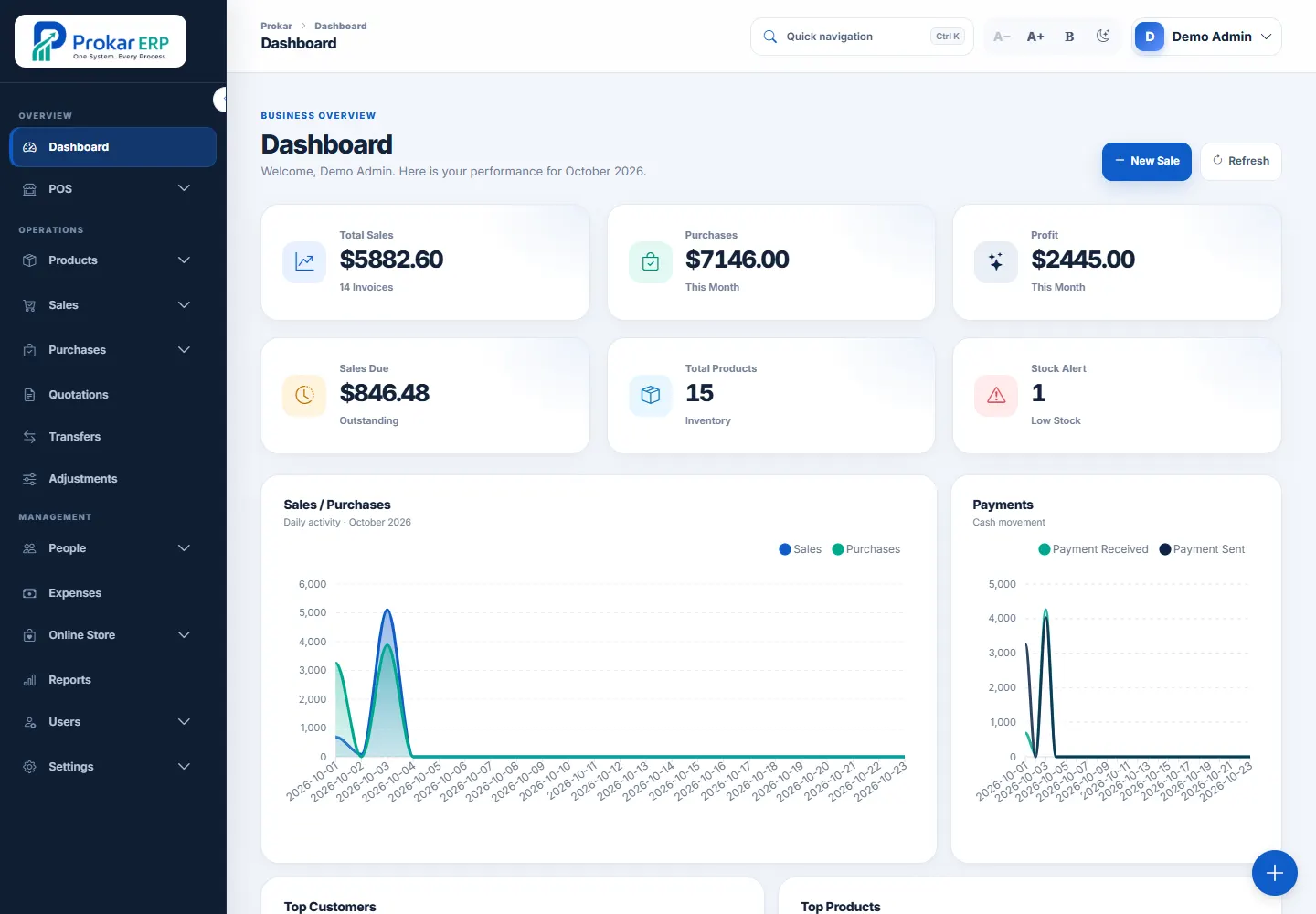The width and height of the screenshot is (1316, 914).
Task: Click the Sales cart icon
Action: [29, 305]
